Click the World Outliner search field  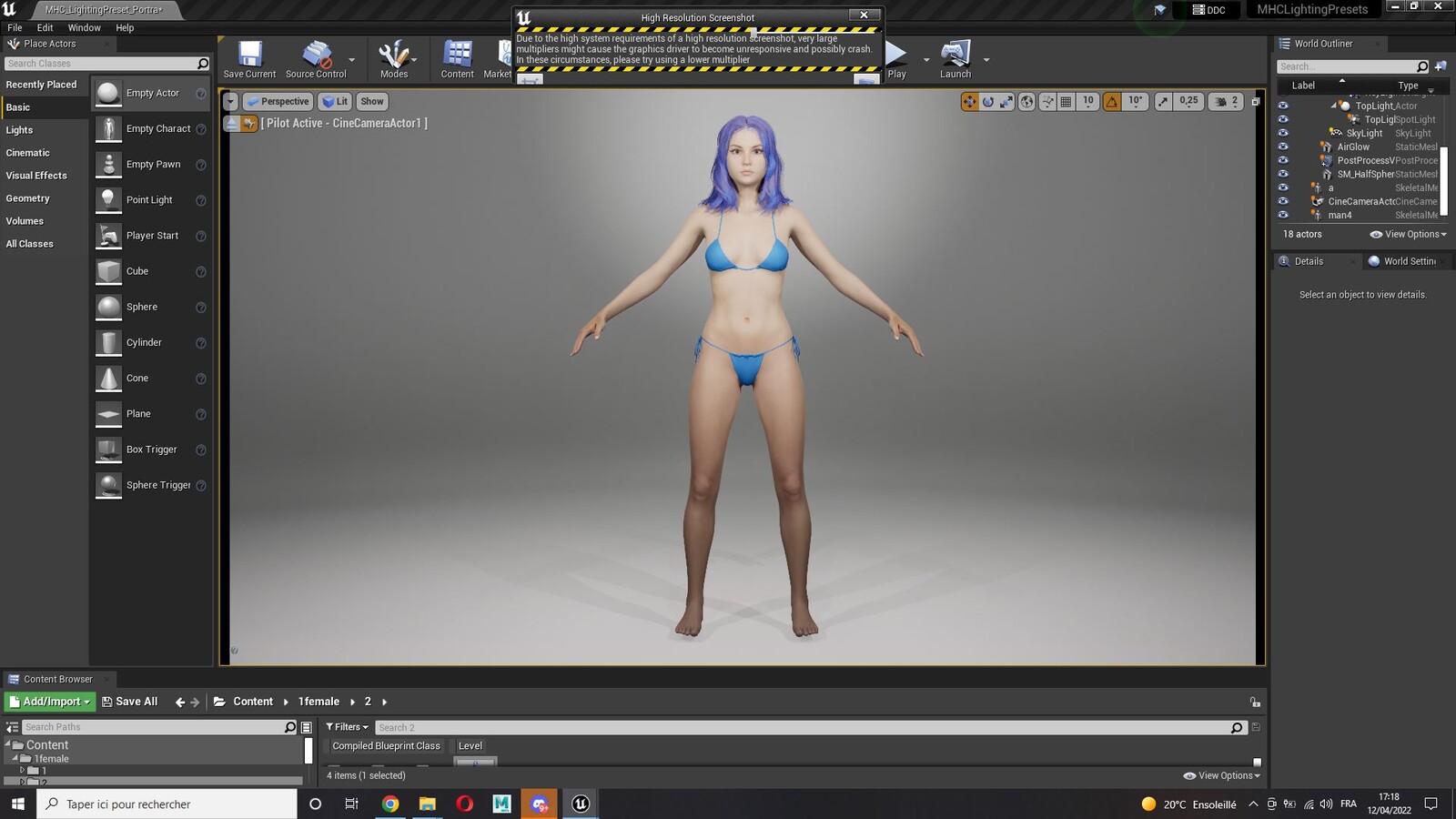click(x=1351, y=66)
